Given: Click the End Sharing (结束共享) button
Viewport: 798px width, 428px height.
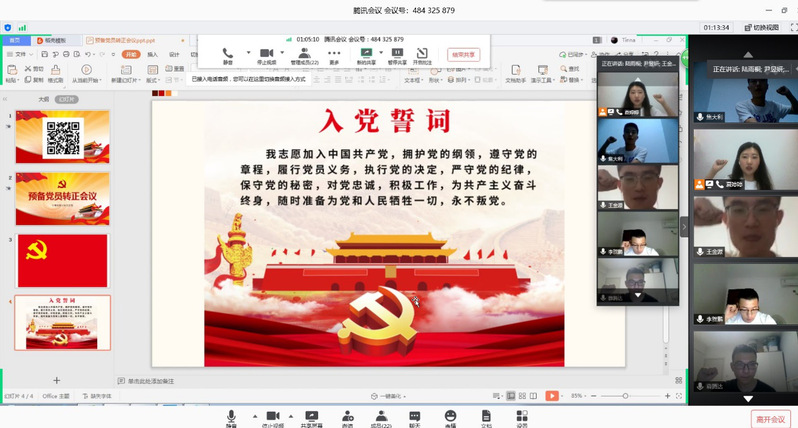Looking at the screenshot, I should [463, 55].
